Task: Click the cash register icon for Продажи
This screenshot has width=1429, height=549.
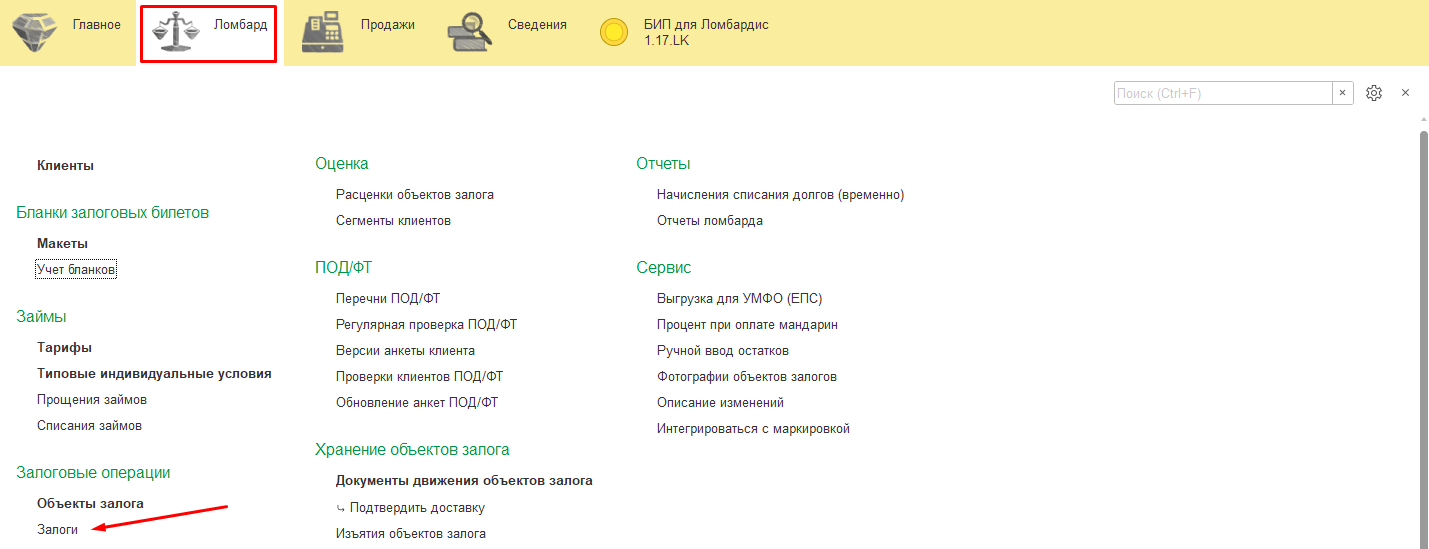Action: pyautogui.click(x=323, y=32)
